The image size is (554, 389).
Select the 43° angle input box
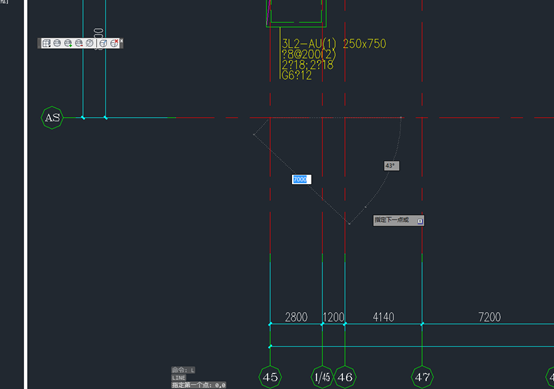click(391, 166)
